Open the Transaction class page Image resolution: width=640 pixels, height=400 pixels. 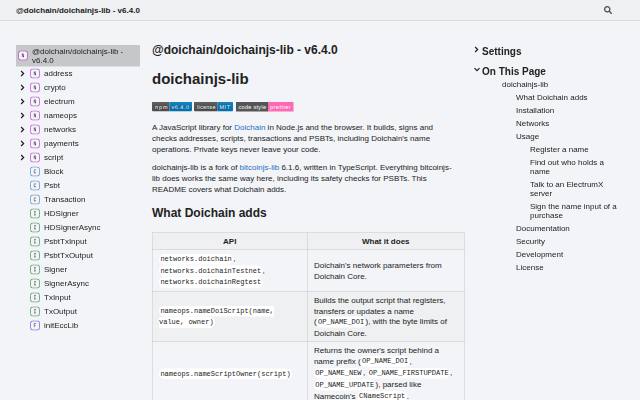64,199
